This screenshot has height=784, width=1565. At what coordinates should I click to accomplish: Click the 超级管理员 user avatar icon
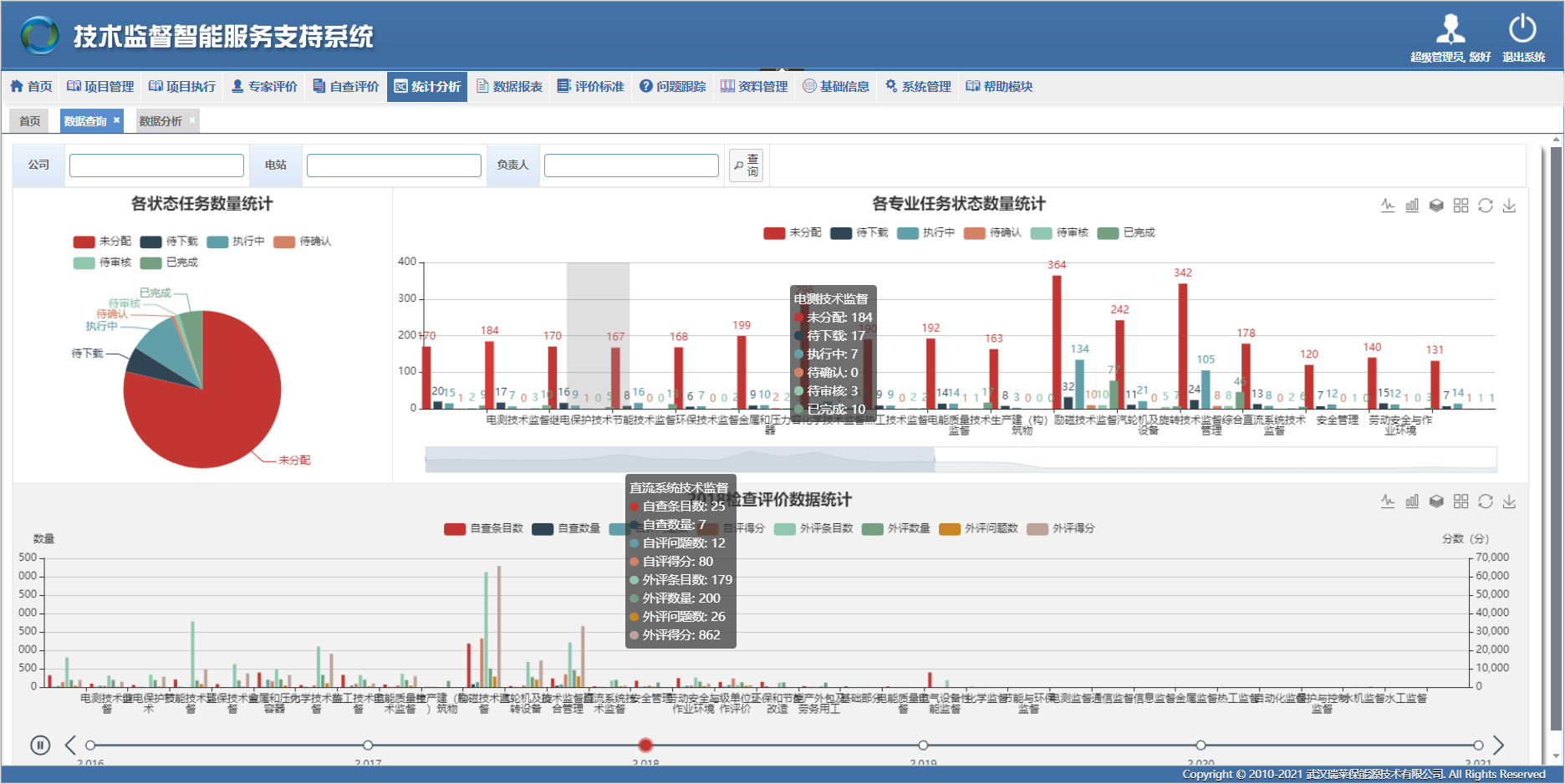(x=1450, y=29)
